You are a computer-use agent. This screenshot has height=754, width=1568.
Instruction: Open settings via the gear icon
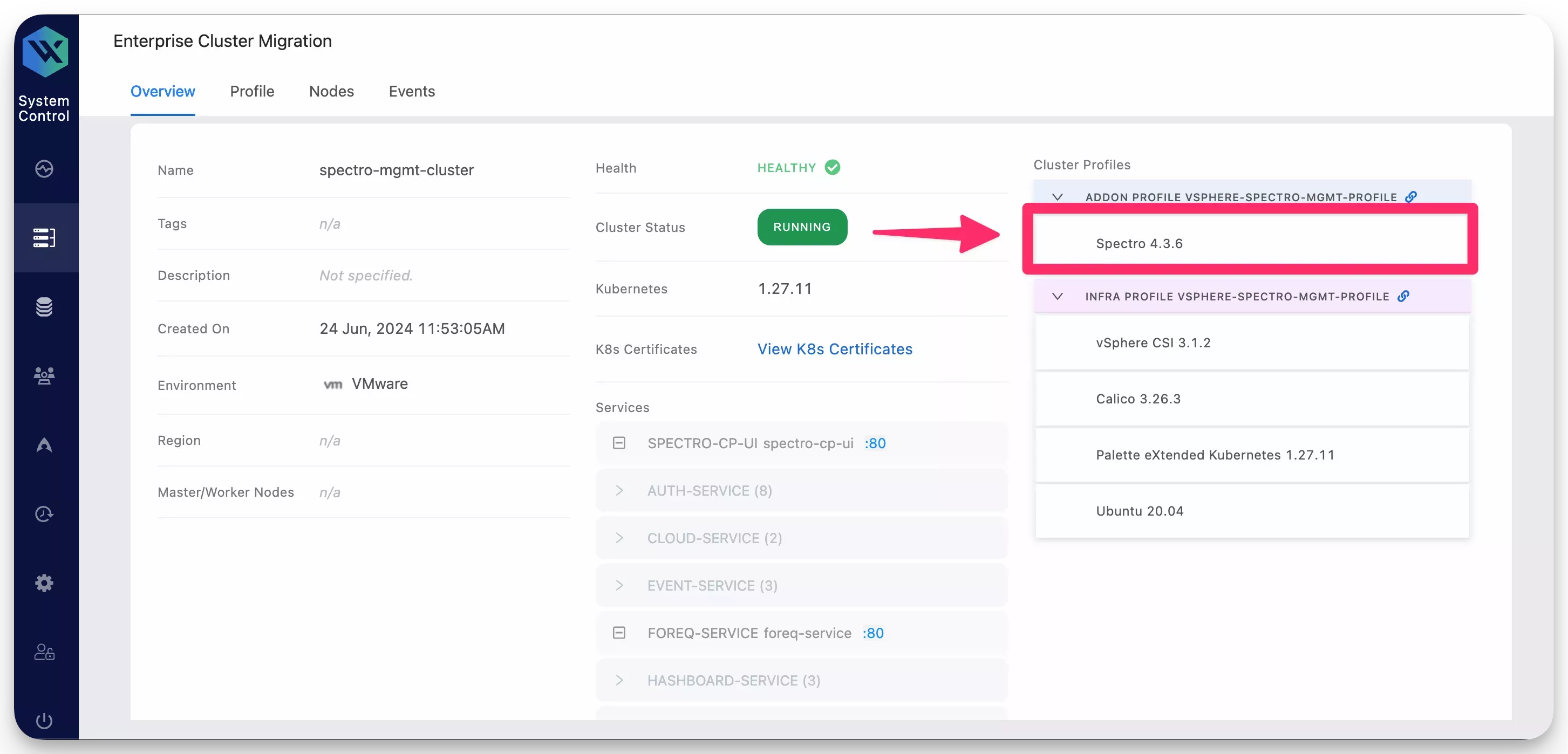44,582
